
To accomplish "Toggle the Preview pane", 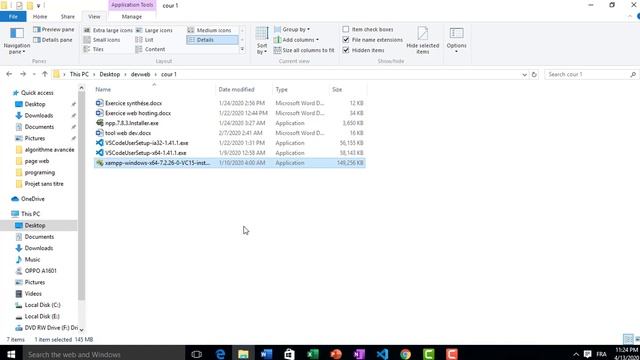I will [53, 29].
